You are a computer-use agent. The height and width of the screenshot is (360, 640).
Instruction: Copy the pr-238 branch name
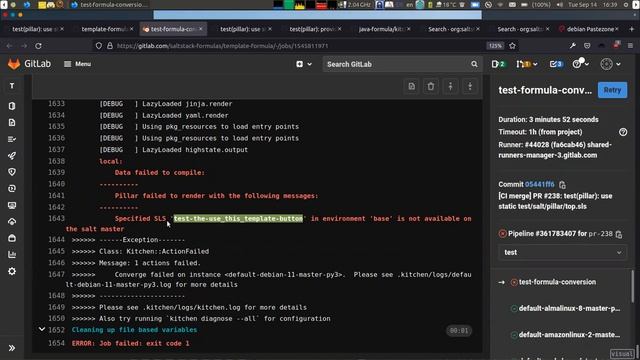click(619, 234)
